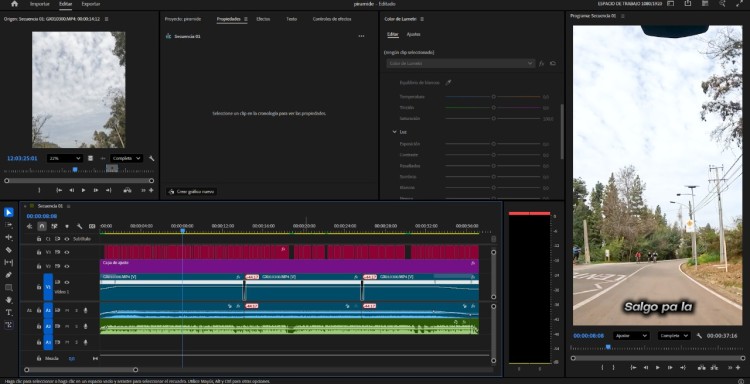Viewport: 750px width, 384px height.
Task: Click the Home icon in top bar
Action: point(14,4)
